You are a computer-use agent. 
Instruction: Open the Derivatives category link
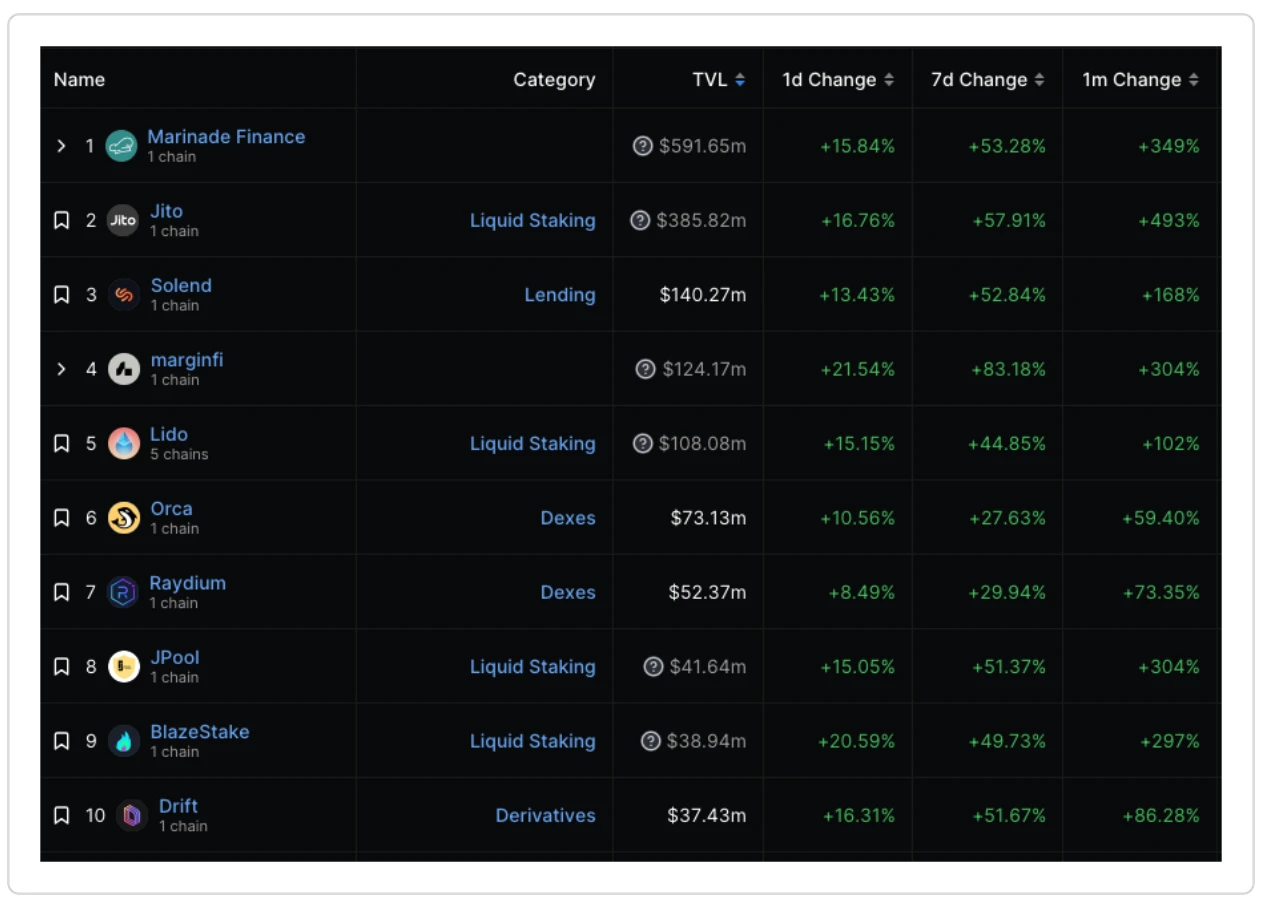(545, 816)
